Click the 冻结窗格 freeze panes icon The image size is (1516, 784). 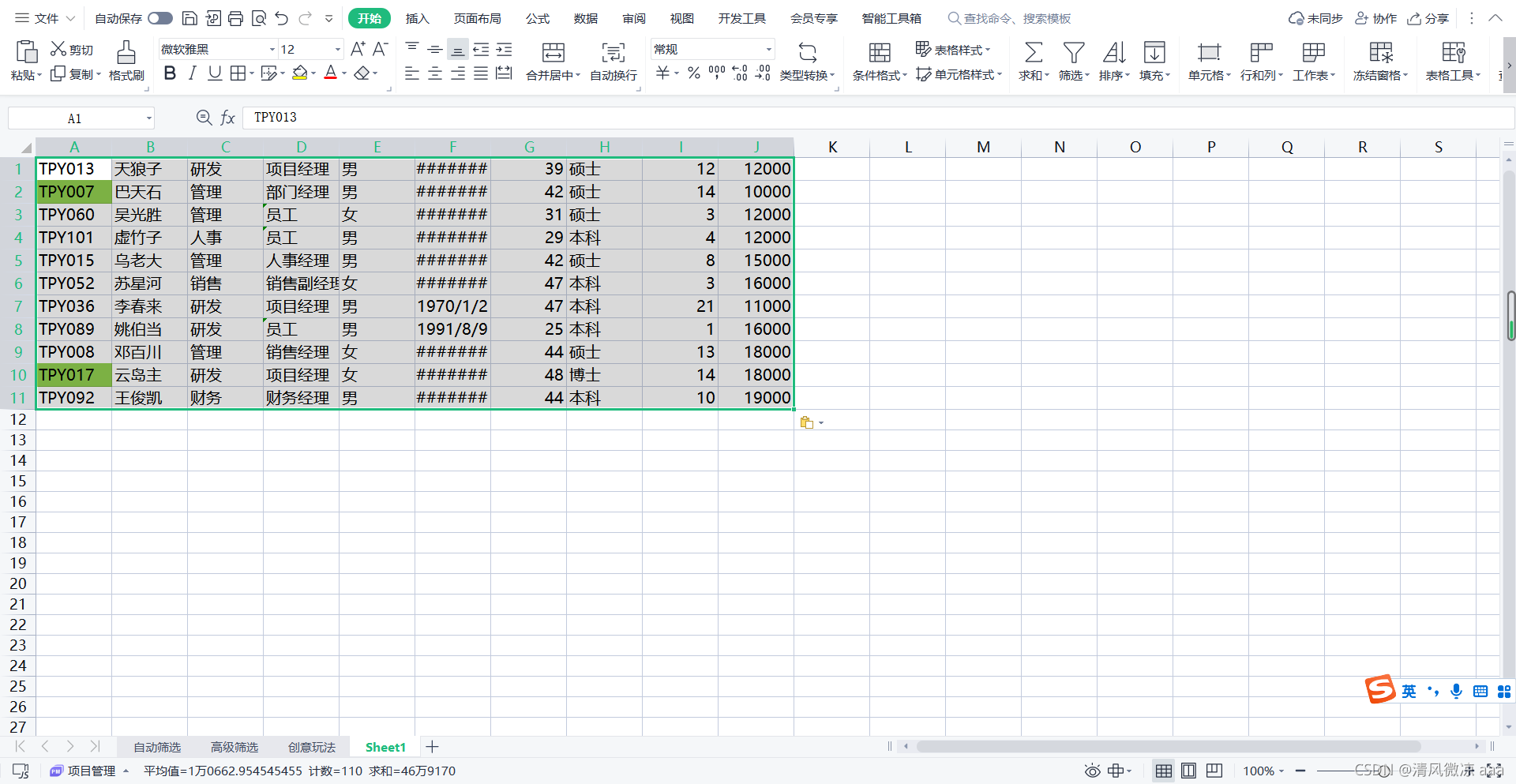point(1381,52)
